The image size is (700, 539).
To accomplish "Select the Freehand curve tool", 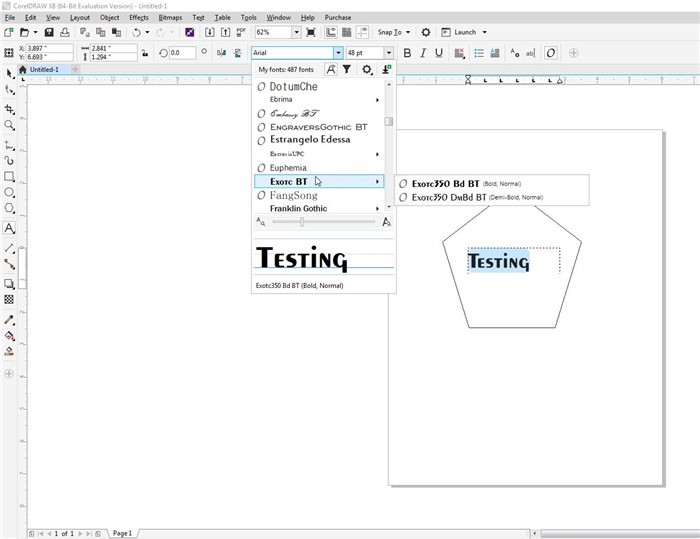I will coord(9,145).
